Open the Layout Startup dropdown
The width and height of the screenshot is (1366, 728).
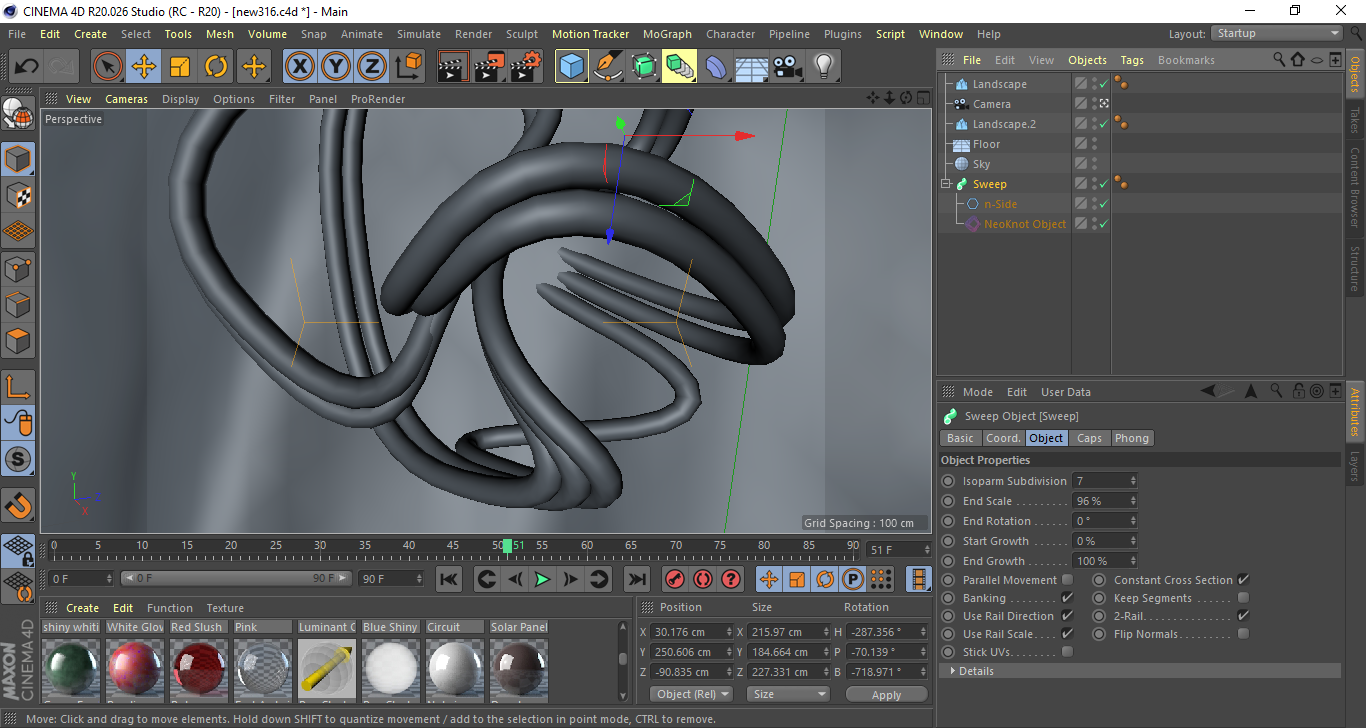[1276, 33]
